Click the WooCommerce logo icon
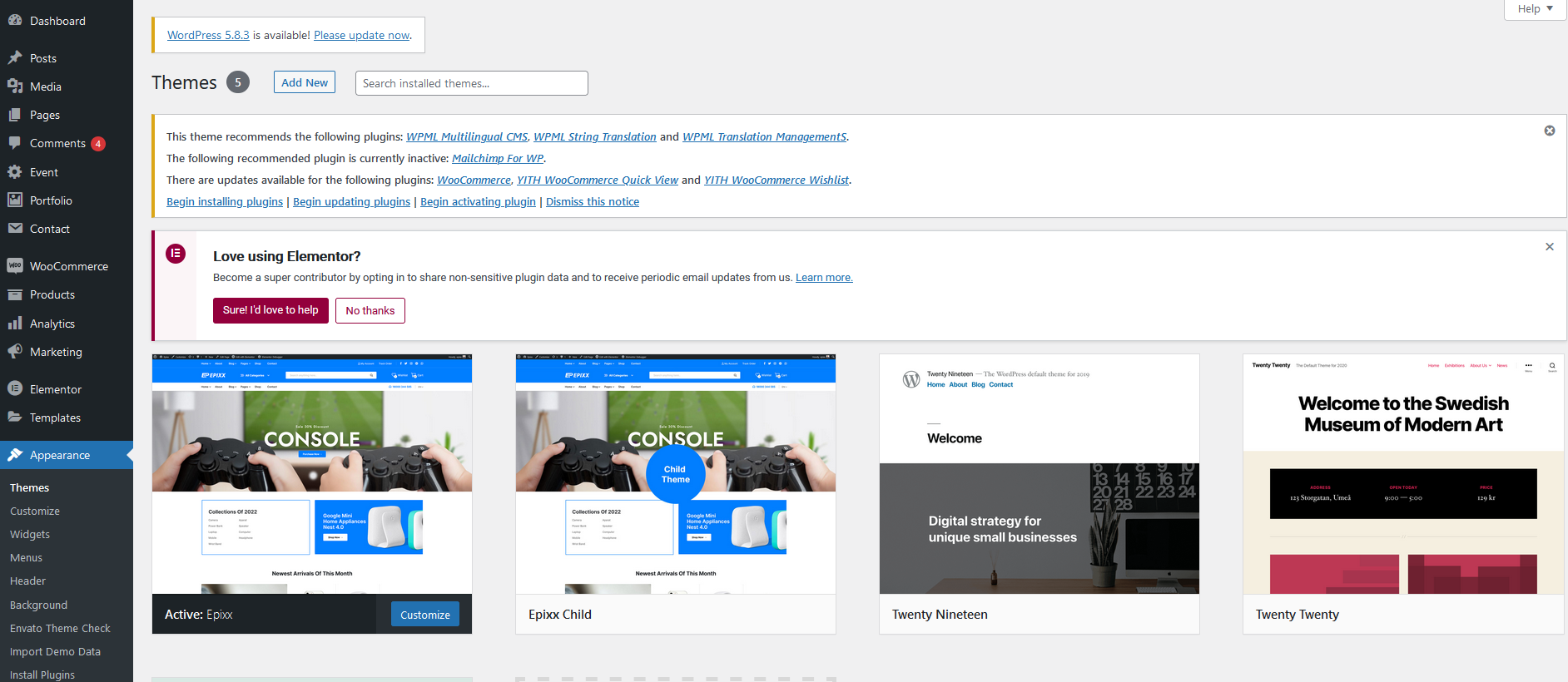Image resolution: width=1568 pixels, height=682 pixels. (x=15, y=266)
